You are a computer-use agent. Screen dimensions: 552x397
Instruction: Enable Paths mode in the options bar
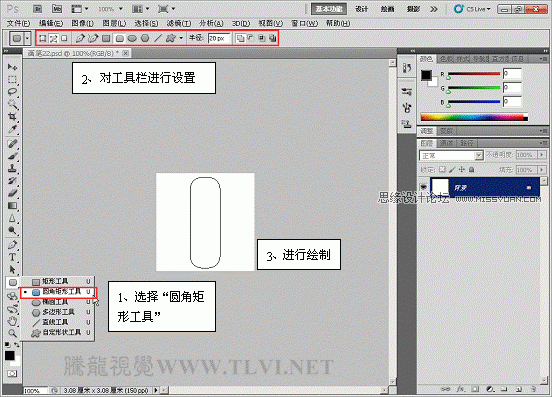53,38
